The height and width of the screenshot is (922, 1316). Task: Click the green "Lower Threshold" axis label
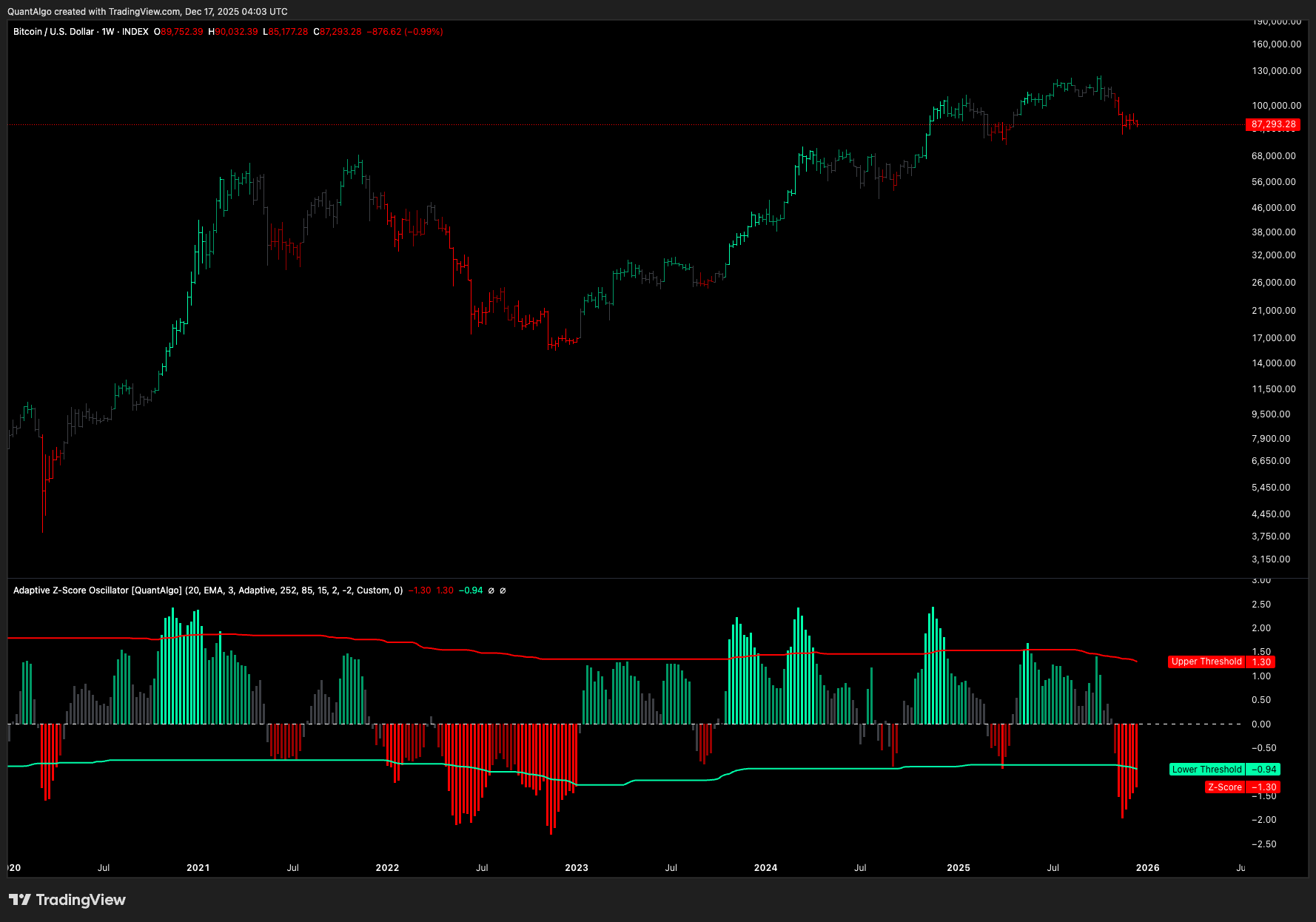pos(1206,770)
